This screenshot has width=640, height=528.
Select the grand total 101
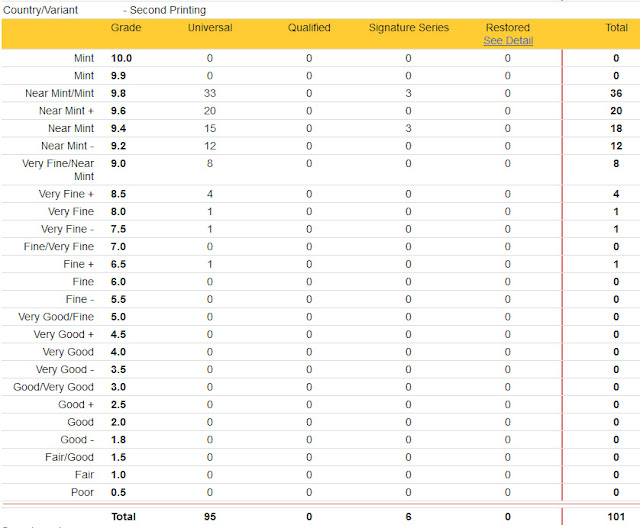616,517
